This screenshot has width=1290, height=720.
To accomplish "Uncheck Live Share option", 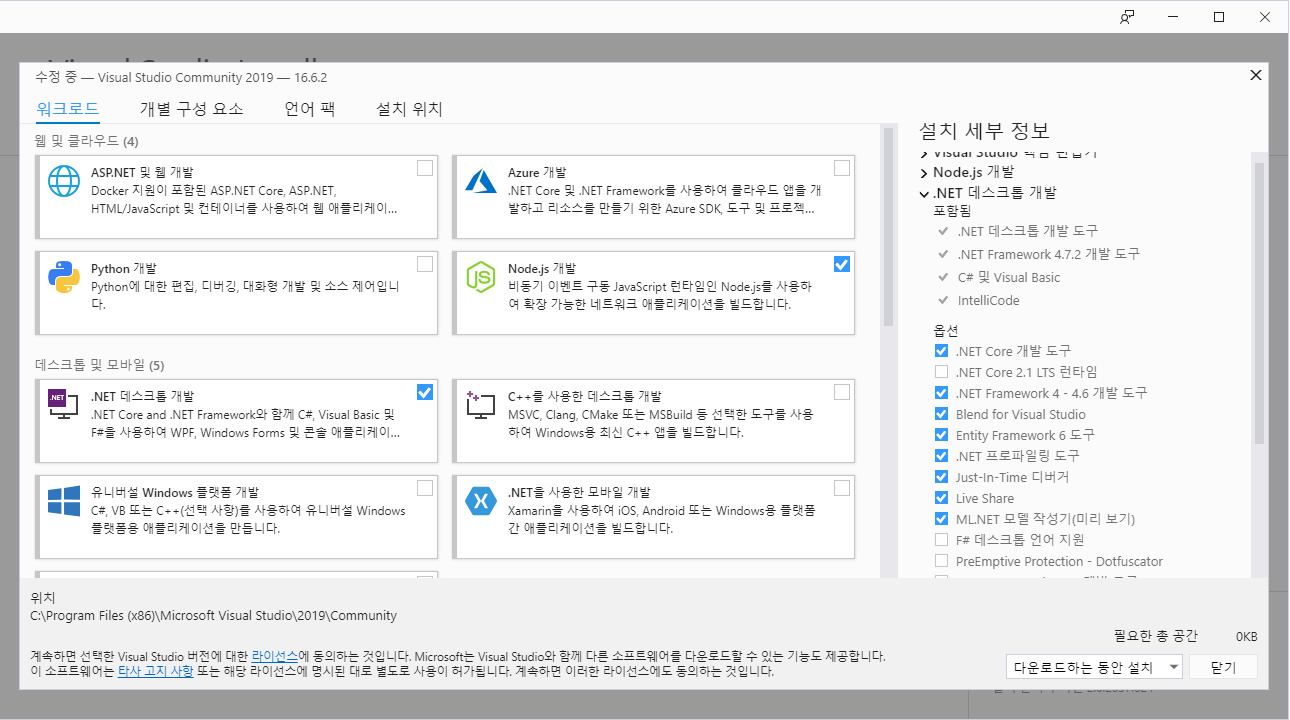I will (941, 498).
